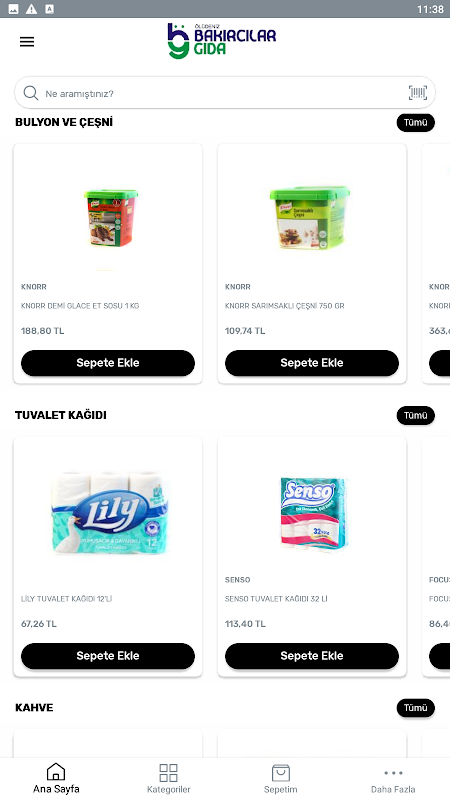Open Sepetim shopping bag icon
This screenshot has height=800, width=450.
tap(281, 773)
